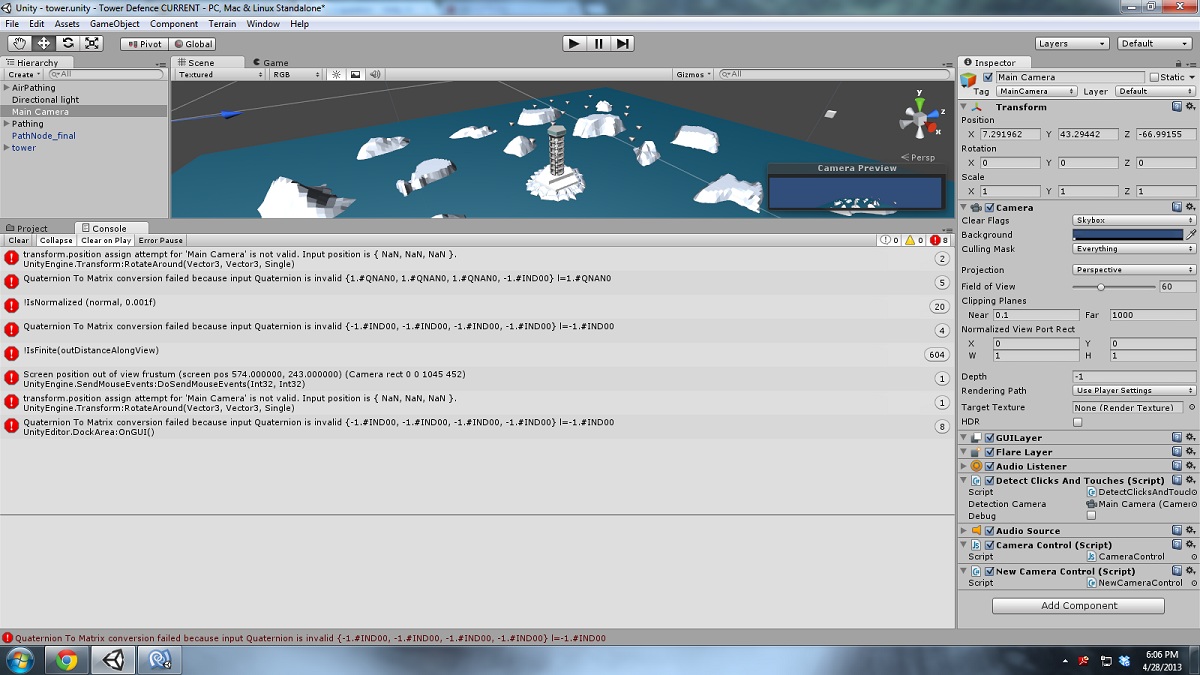
Task: Click the Play button
Action: 574,43
